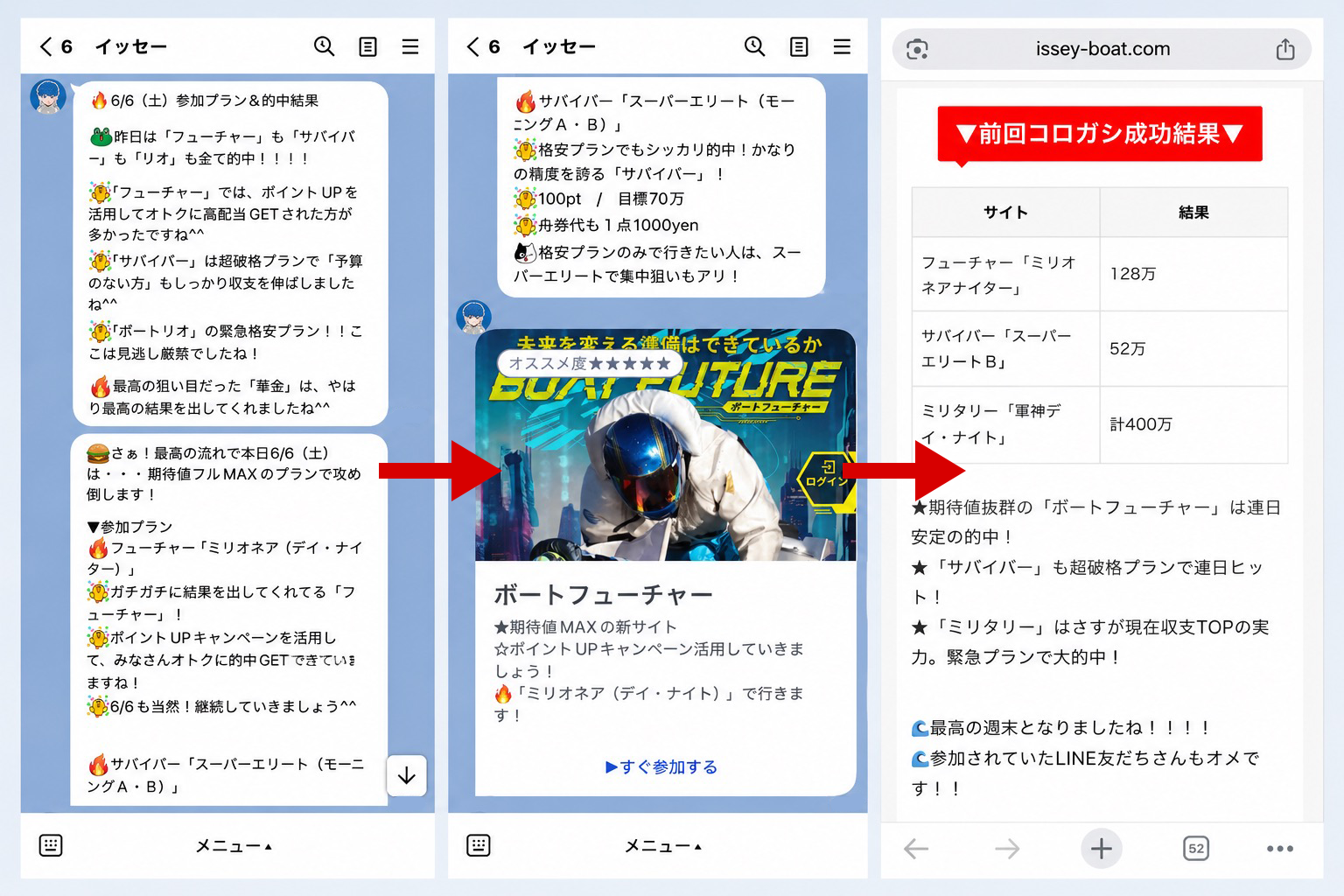Navigate forward in the browser toolbar
This screenshot has height=896, width=1344.
click(1007, 848)
